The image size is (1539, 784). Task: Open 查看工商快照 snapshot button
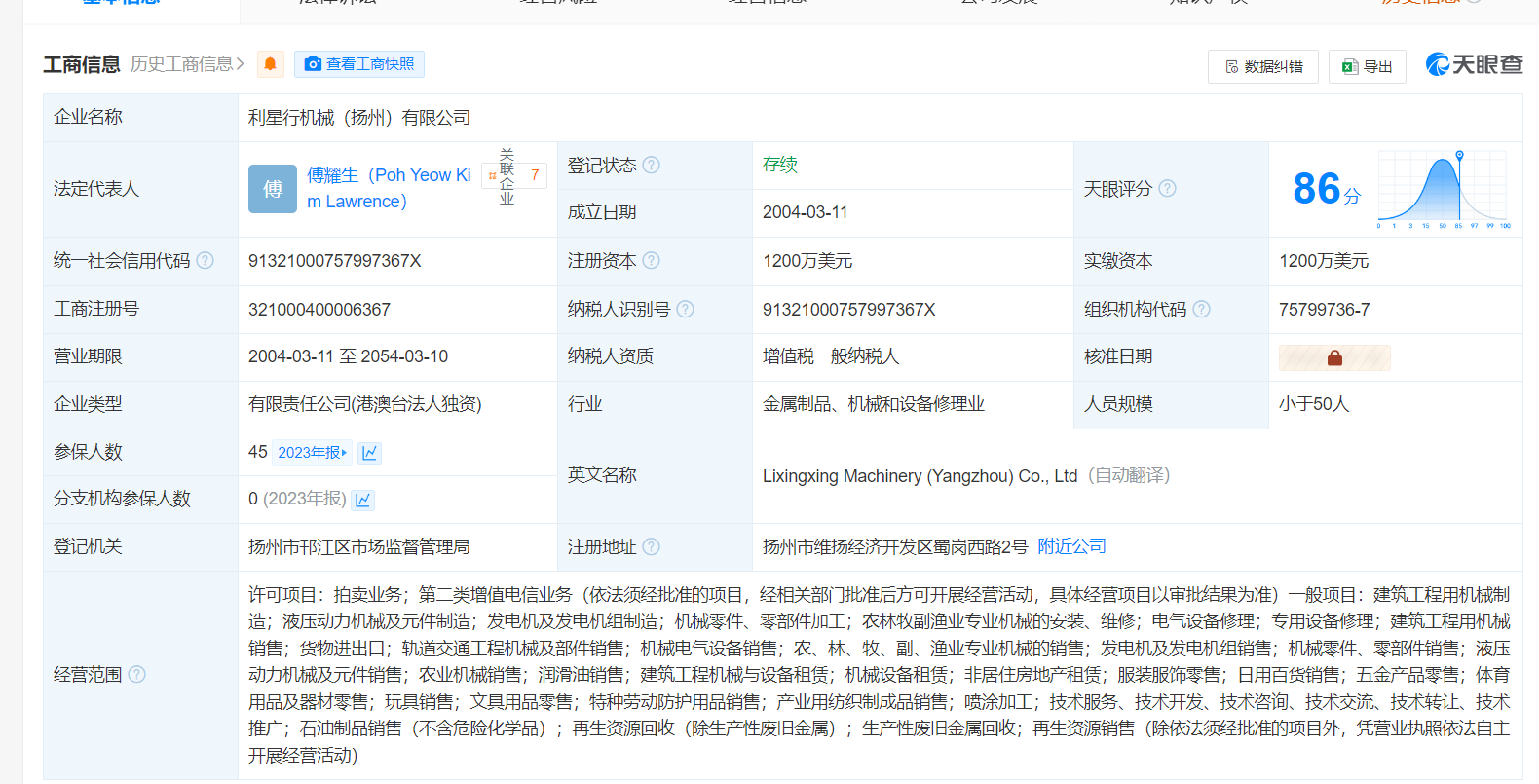coord(359,64)
